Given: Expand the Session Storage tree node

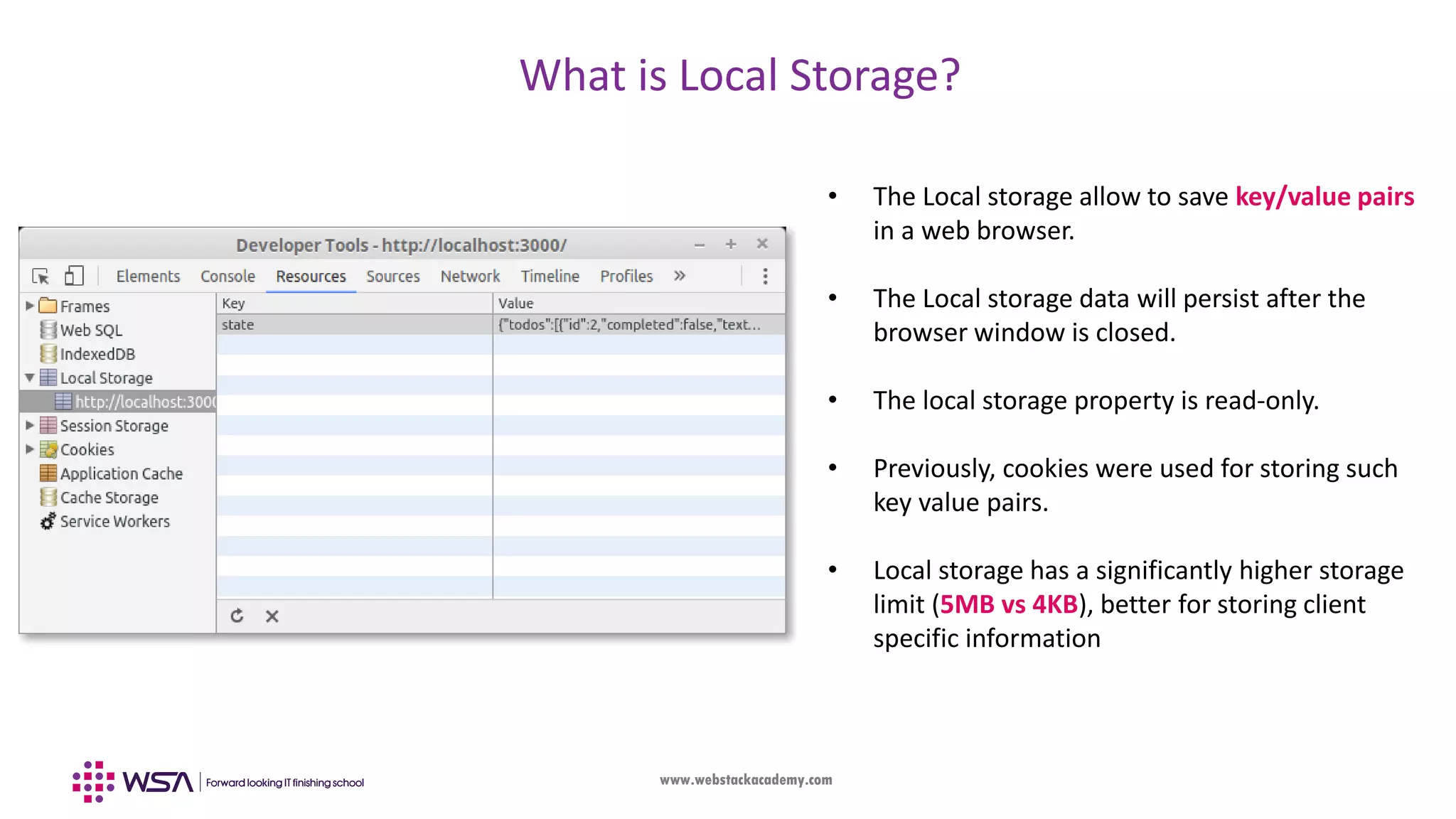Looking at the screenshot, I should pyautogui.click(x=30, y=425).
